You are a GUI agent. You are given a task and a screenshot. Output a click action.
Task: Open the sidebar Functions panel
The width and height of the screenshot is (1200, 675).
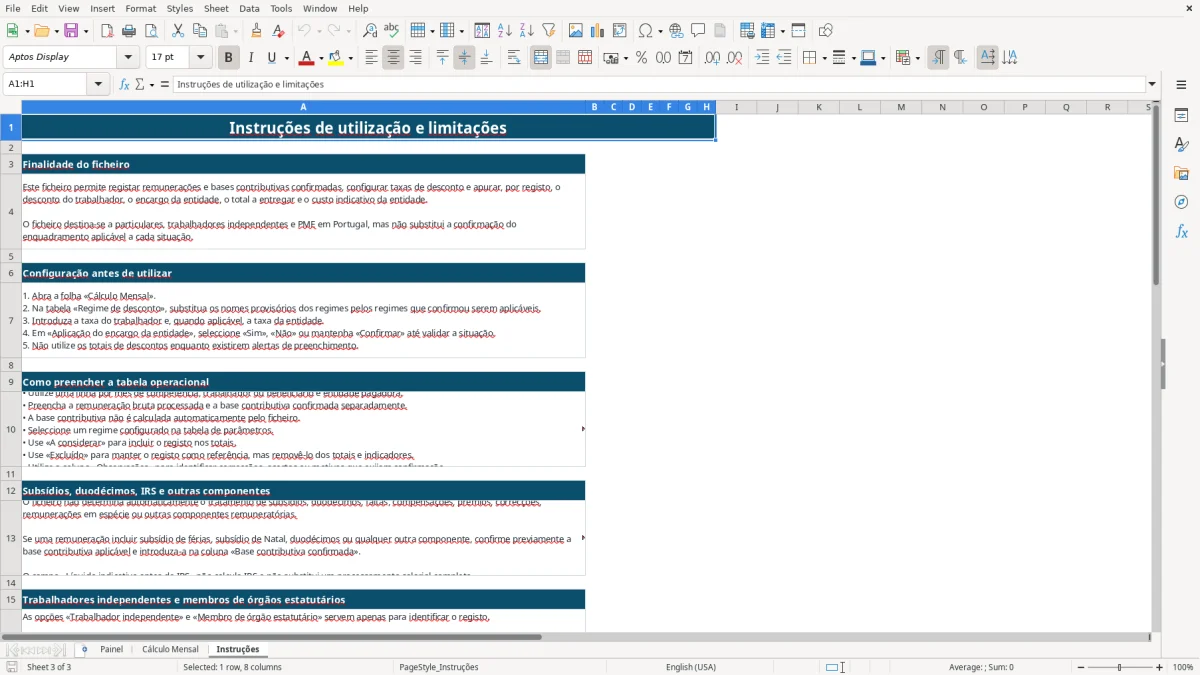click(x=1181, y=231)
